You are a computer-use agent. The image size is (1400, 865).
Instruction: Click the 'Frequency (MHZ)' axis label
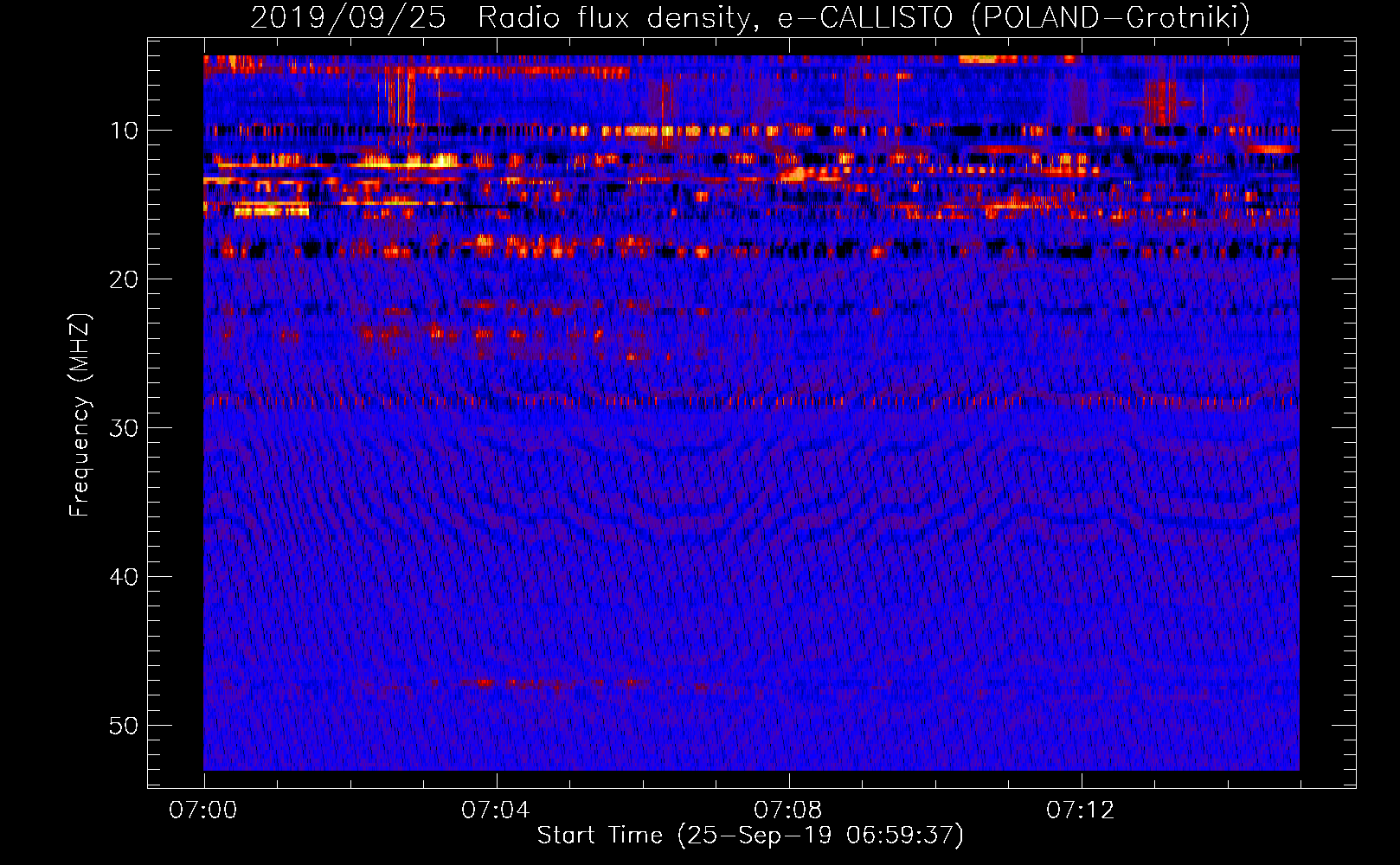[79, 415]
